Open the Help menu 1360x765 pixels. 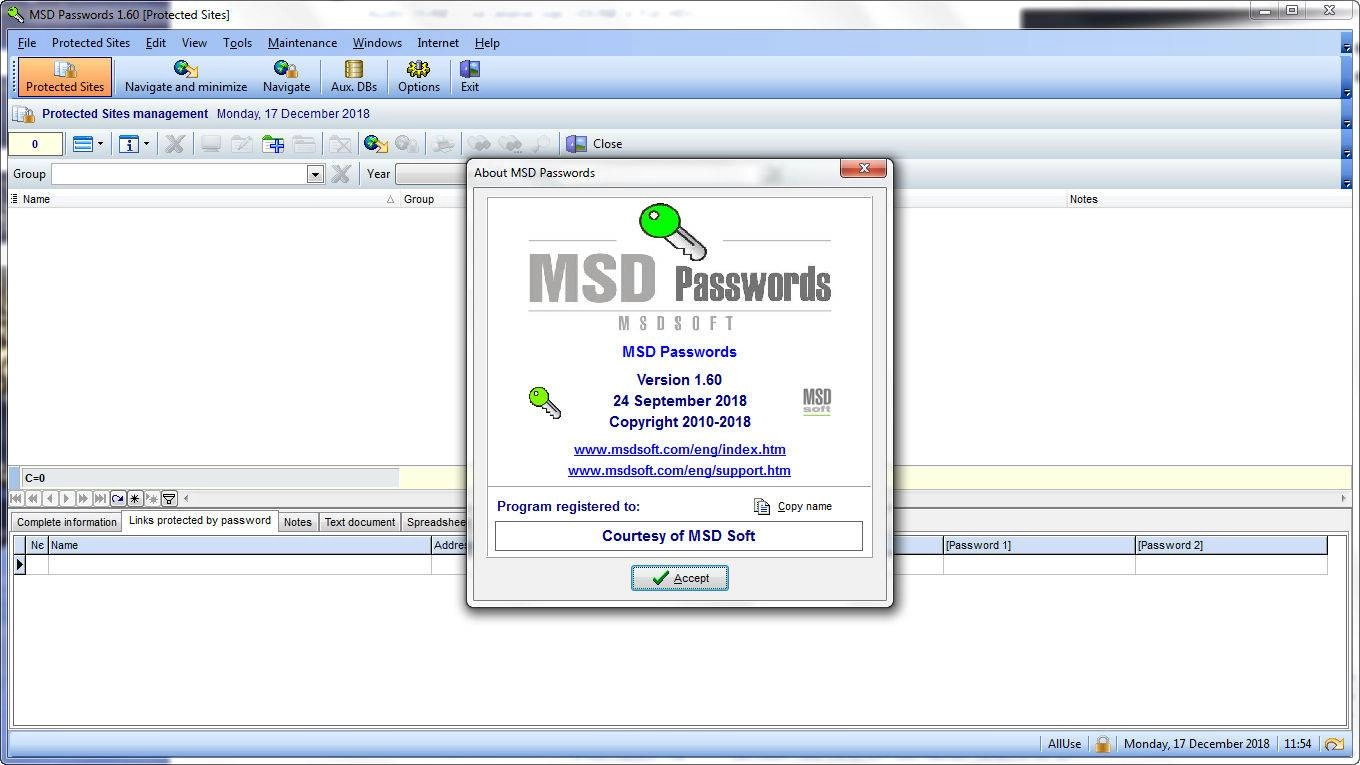click(487, 43)
